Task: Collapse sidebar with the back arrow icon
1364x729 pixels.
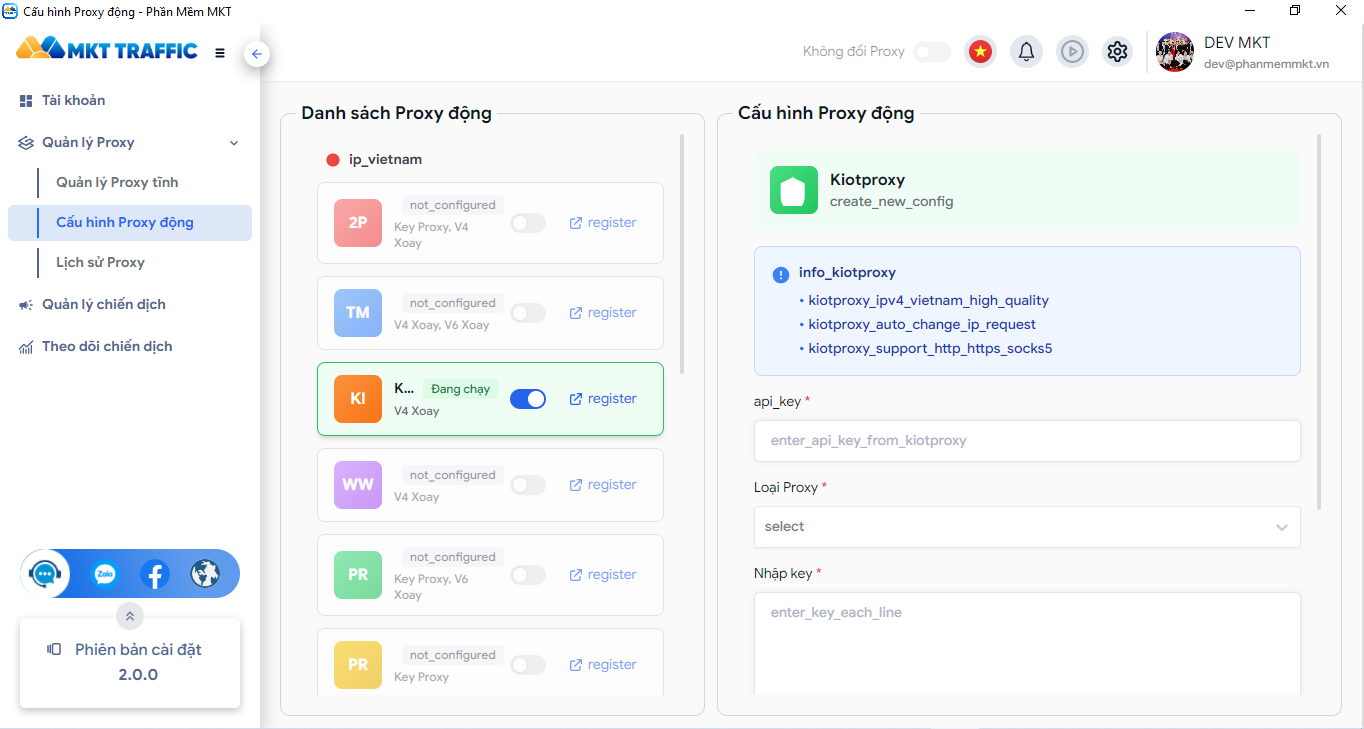Action: point(257,54)
